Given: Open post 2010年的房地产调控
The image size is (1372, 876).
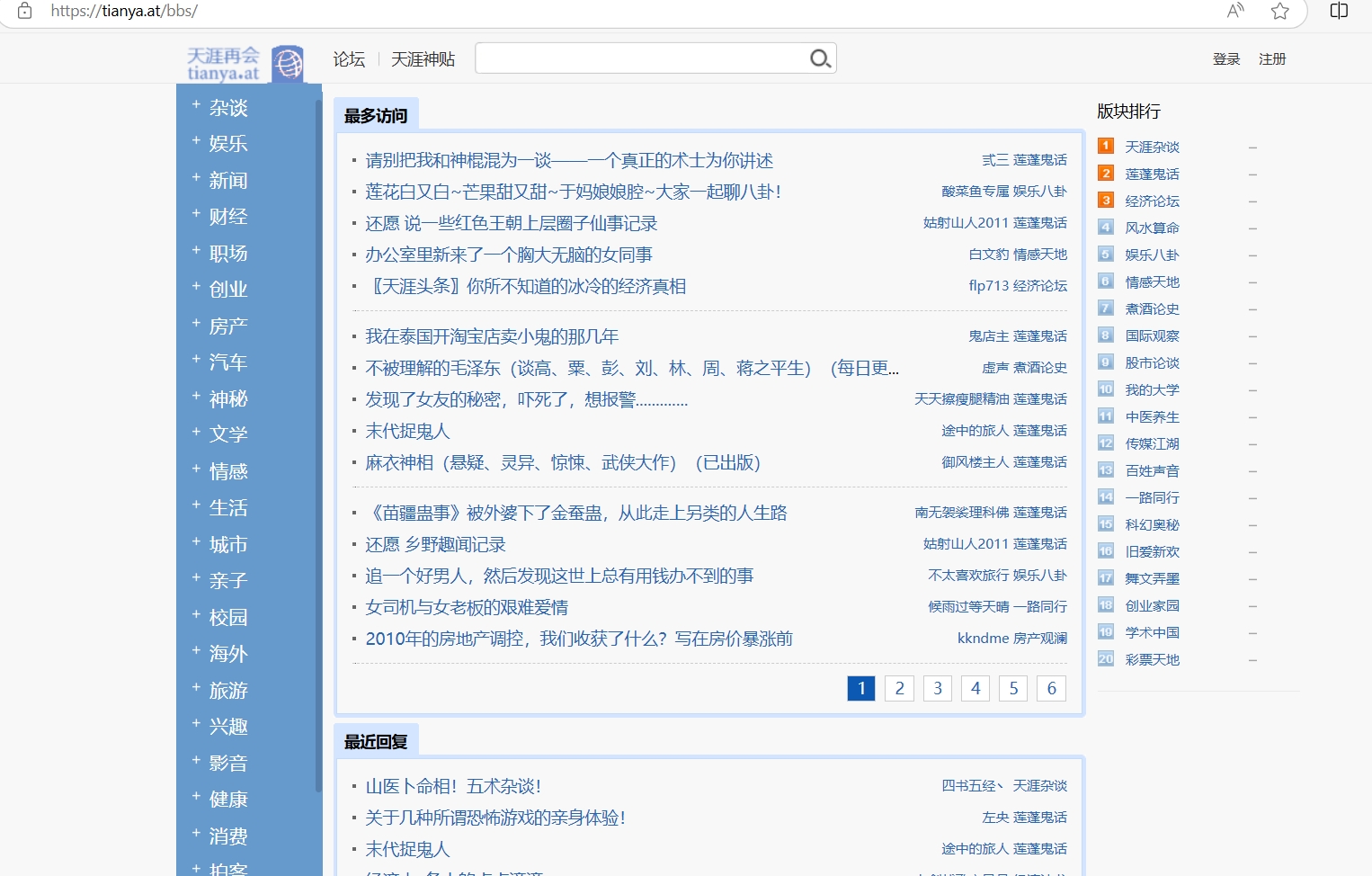Looking at the screenshot, I should coord(579,639).
